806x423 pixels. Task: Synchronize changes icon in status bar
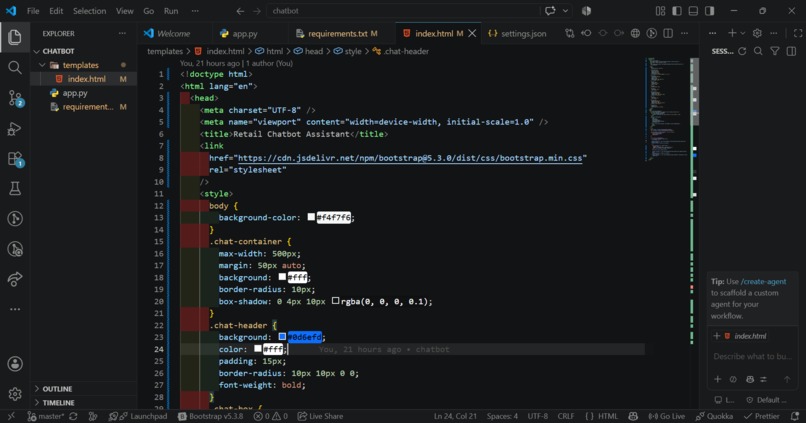pos(74,416)
